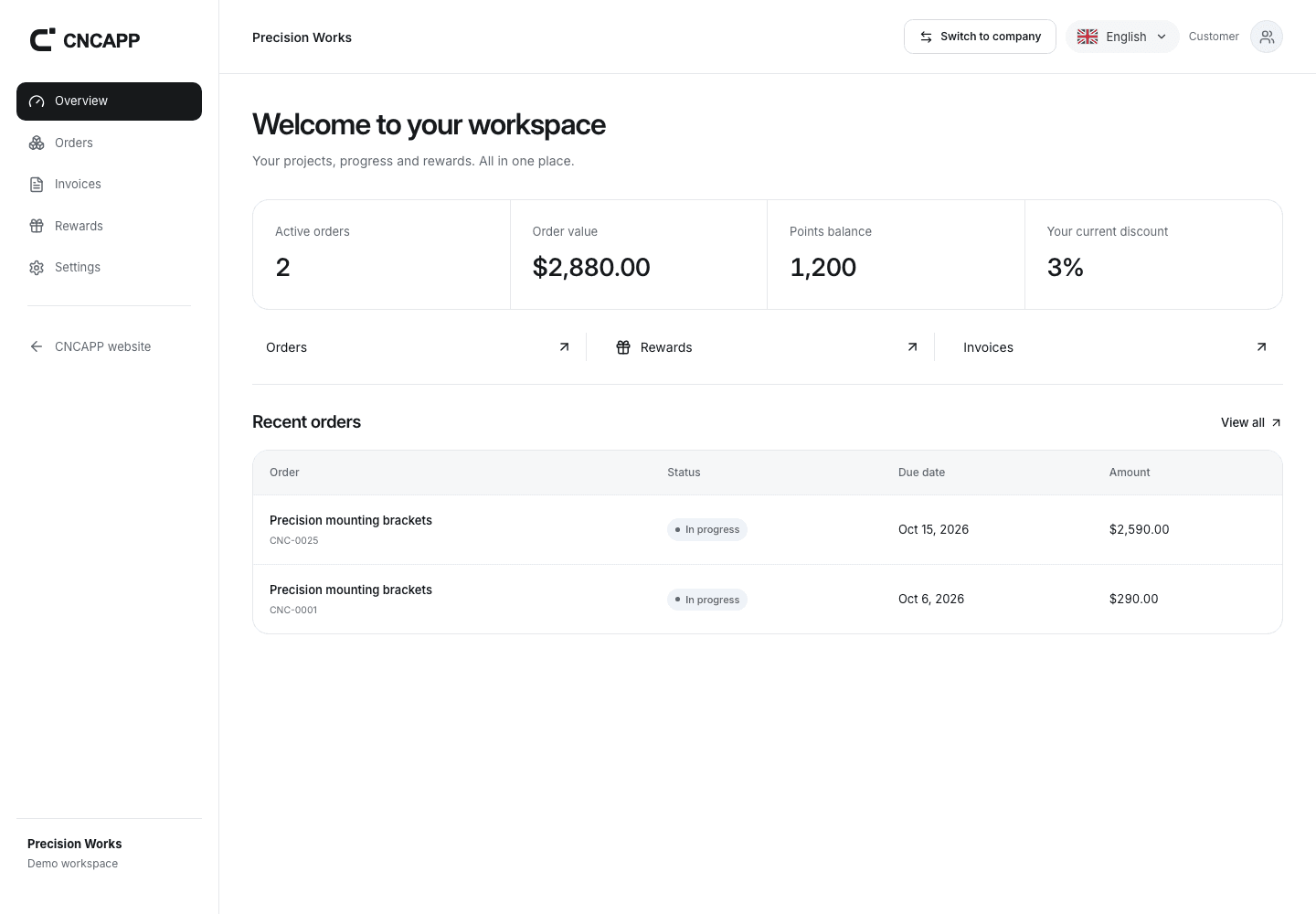Expand the English language dropdown chevron
Screen dimensions: 1316x914
pos(1162,37)
